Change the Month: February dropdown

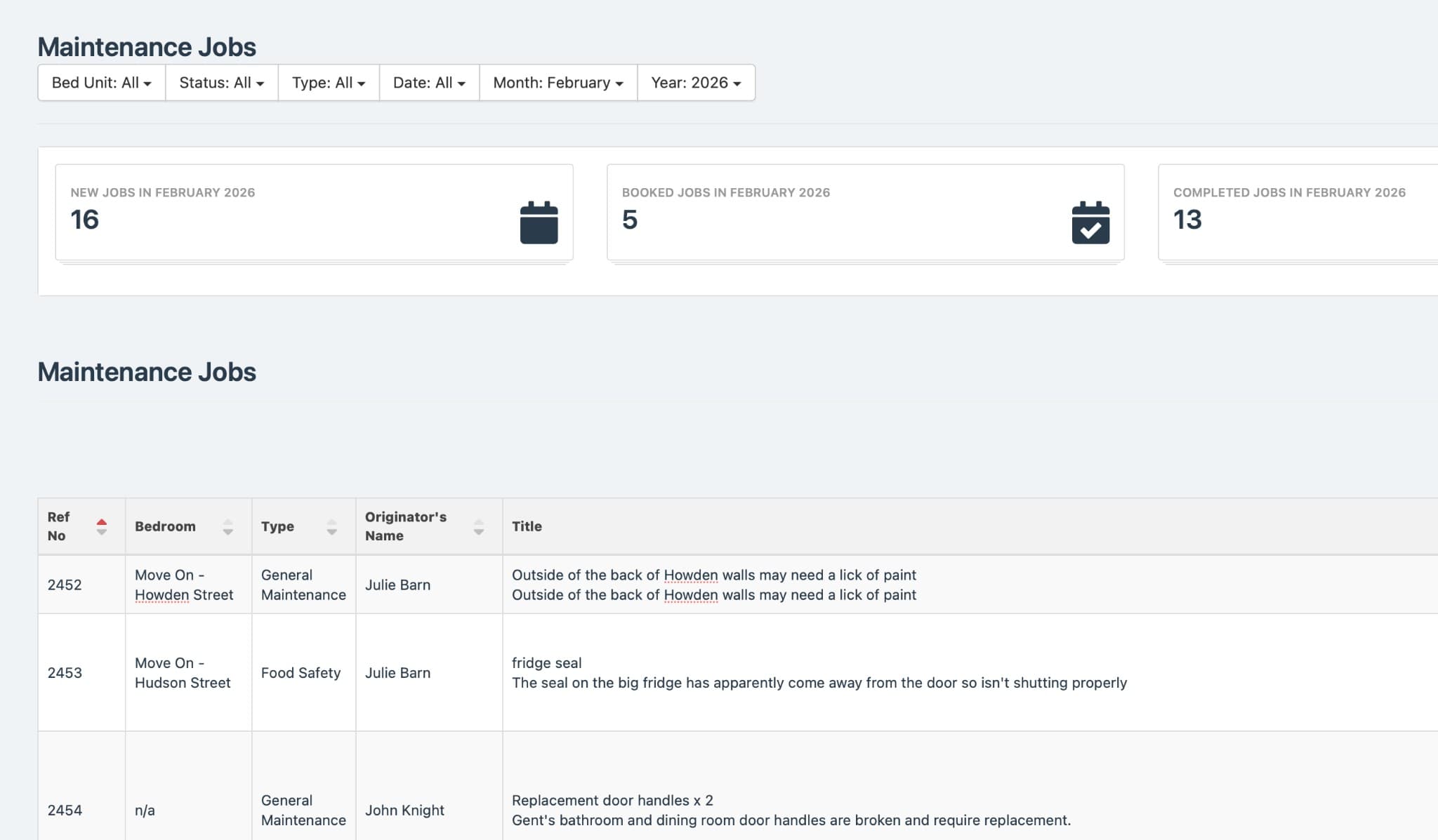(557, 82)
